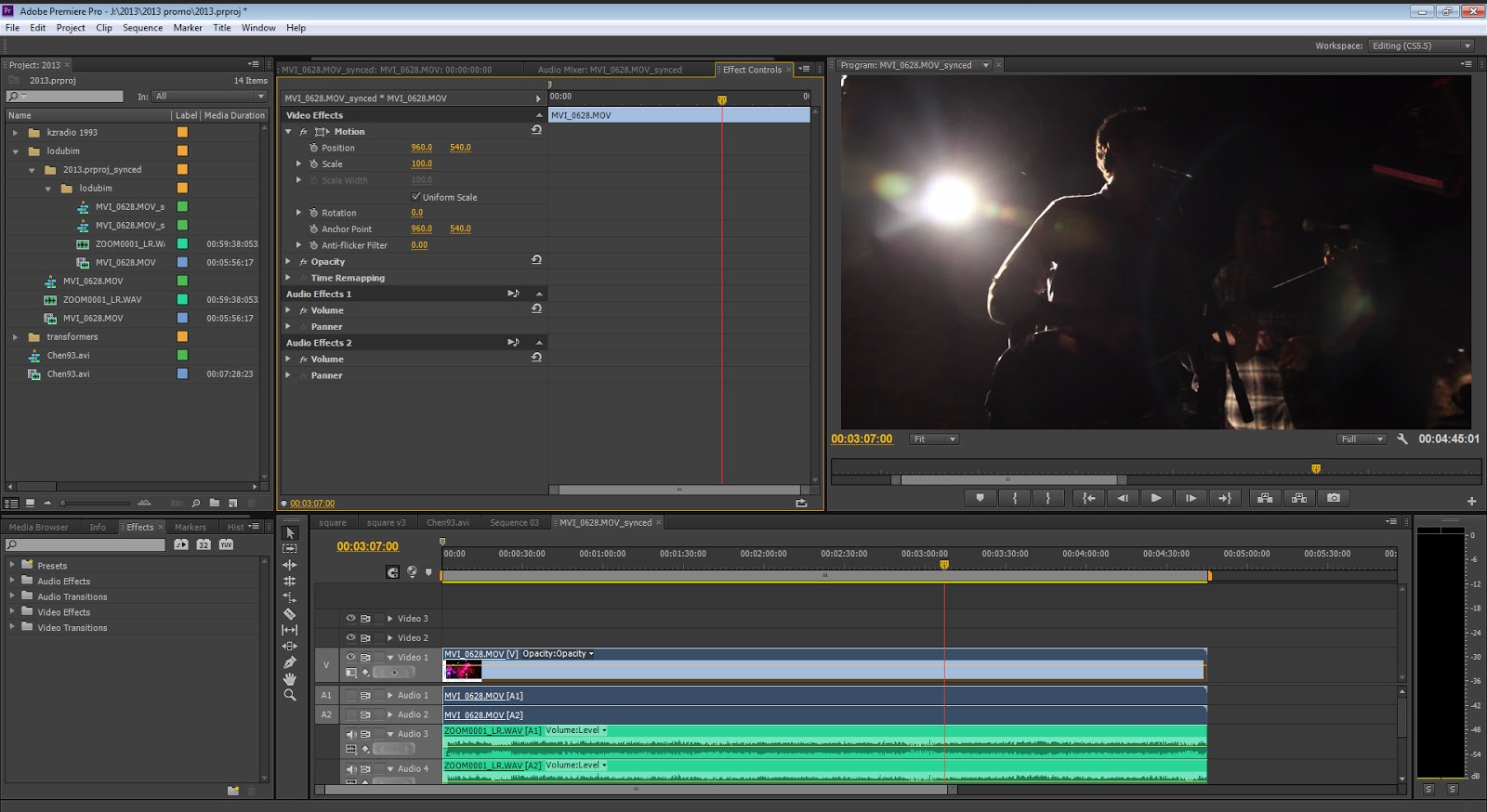
Task: Open the Sequence menu
Action: (x=142, y=28)
